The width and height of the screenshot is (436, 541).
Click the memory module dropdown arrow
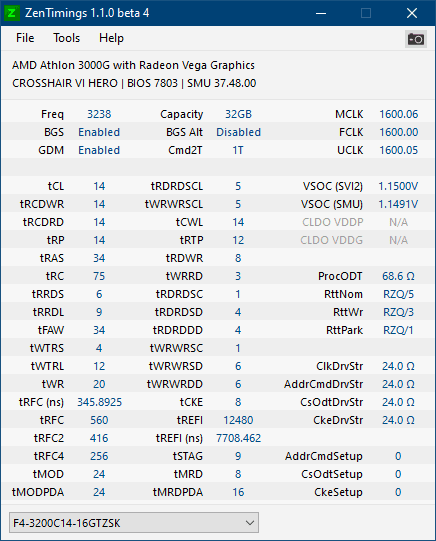pos(250,523)
